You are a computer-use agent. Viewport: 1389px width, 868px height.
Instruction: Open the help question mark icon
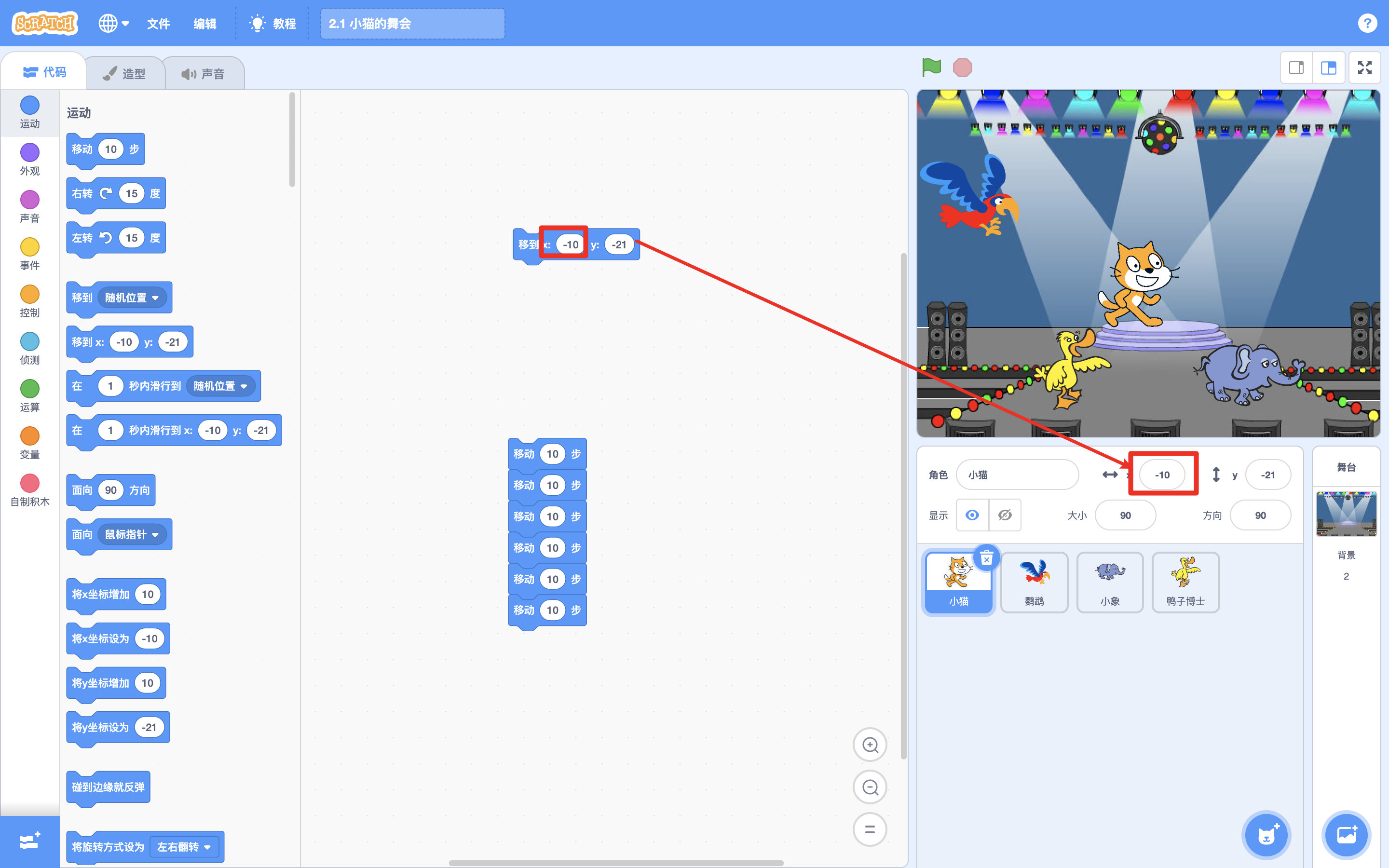pos(1367,24)
